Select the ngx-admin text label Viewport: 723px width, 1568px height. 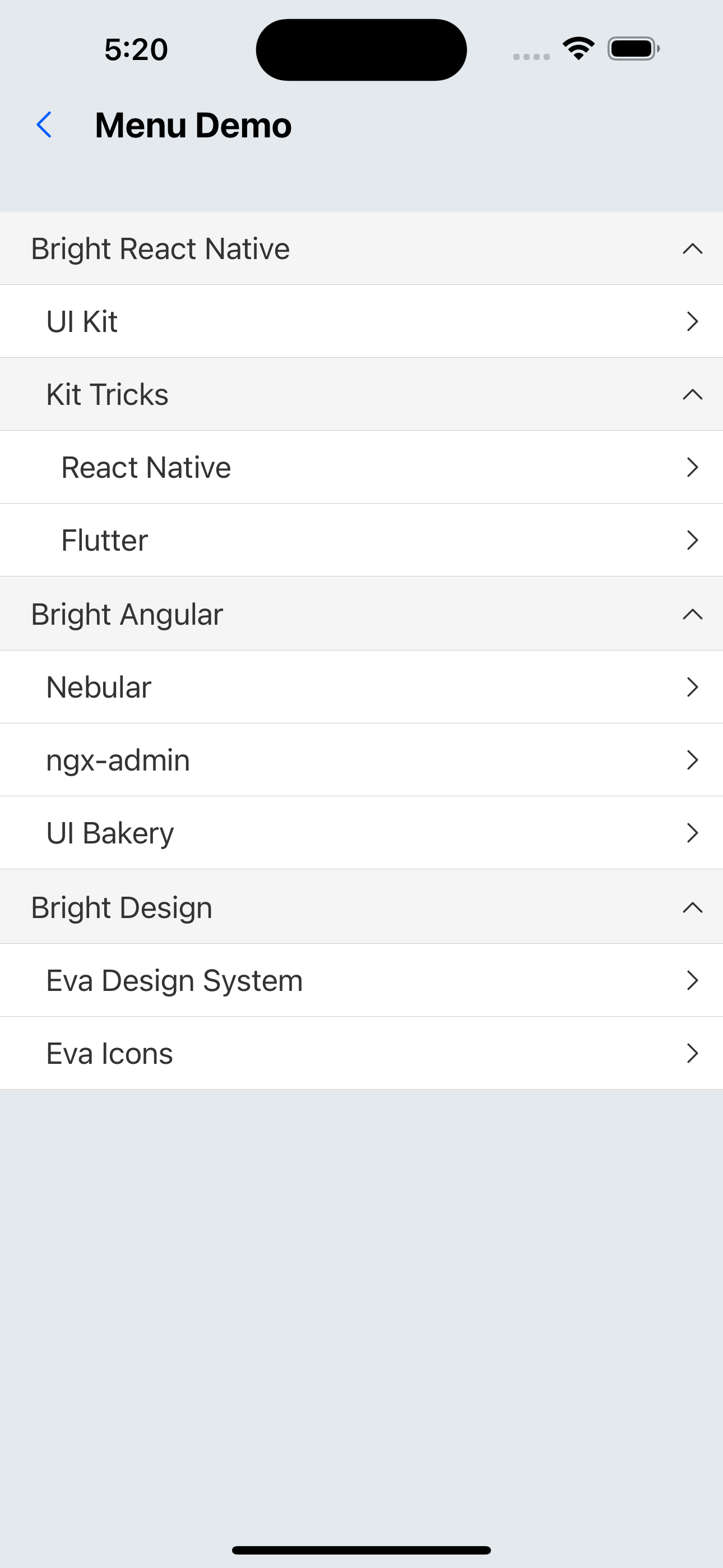pos(118,760)
